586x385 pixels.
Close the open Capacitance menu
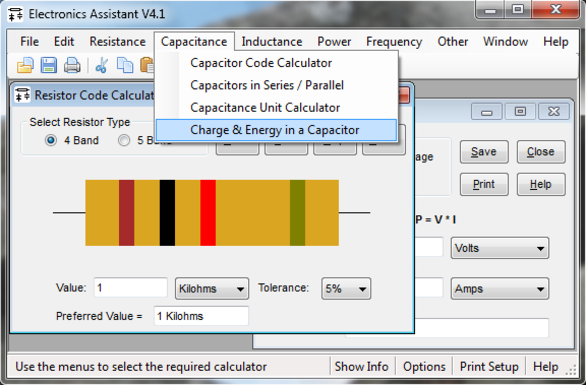tap(194, 41)
